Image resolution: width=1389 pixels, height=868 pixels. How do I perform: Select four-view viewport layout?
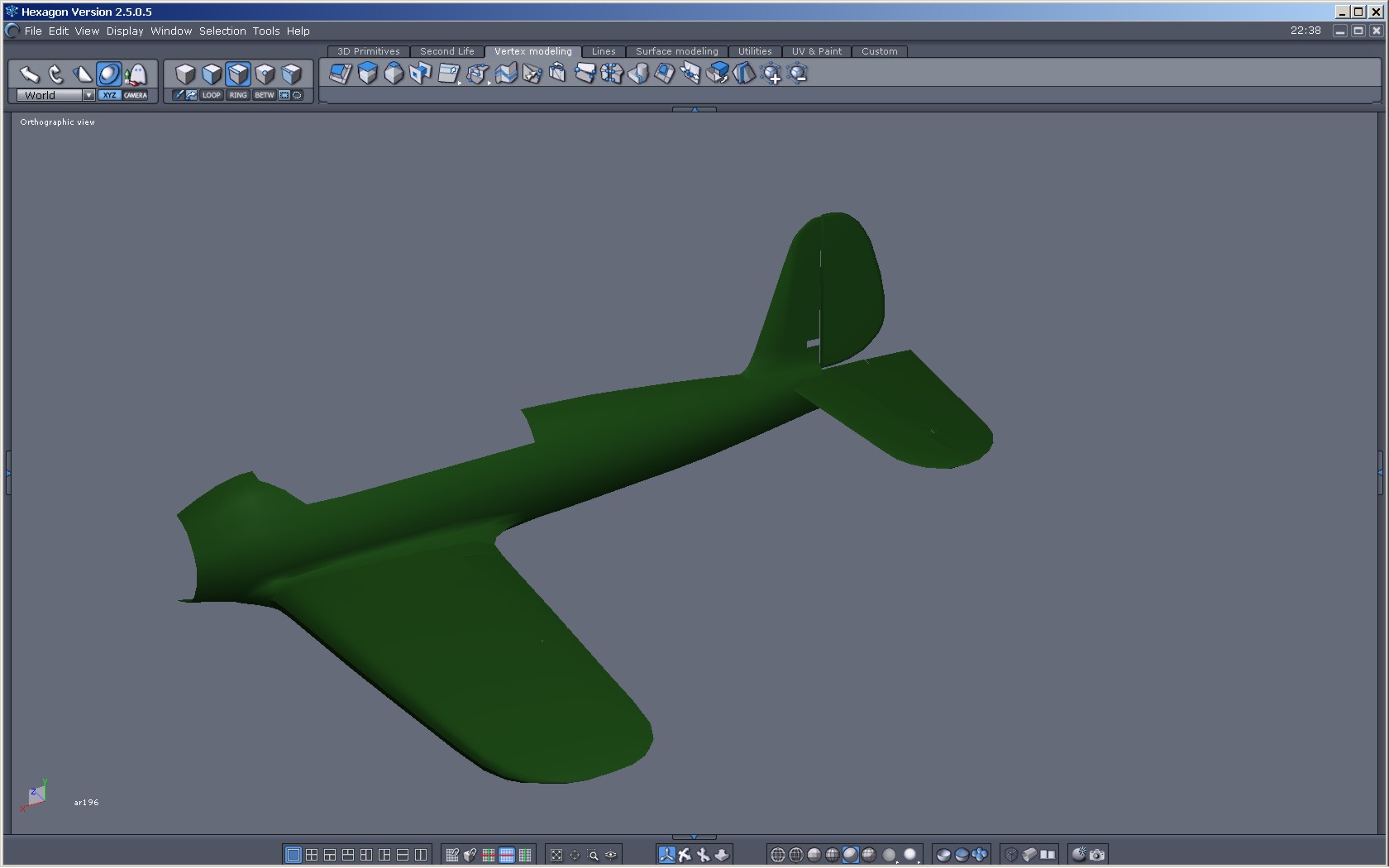click(x=312, y=855)
